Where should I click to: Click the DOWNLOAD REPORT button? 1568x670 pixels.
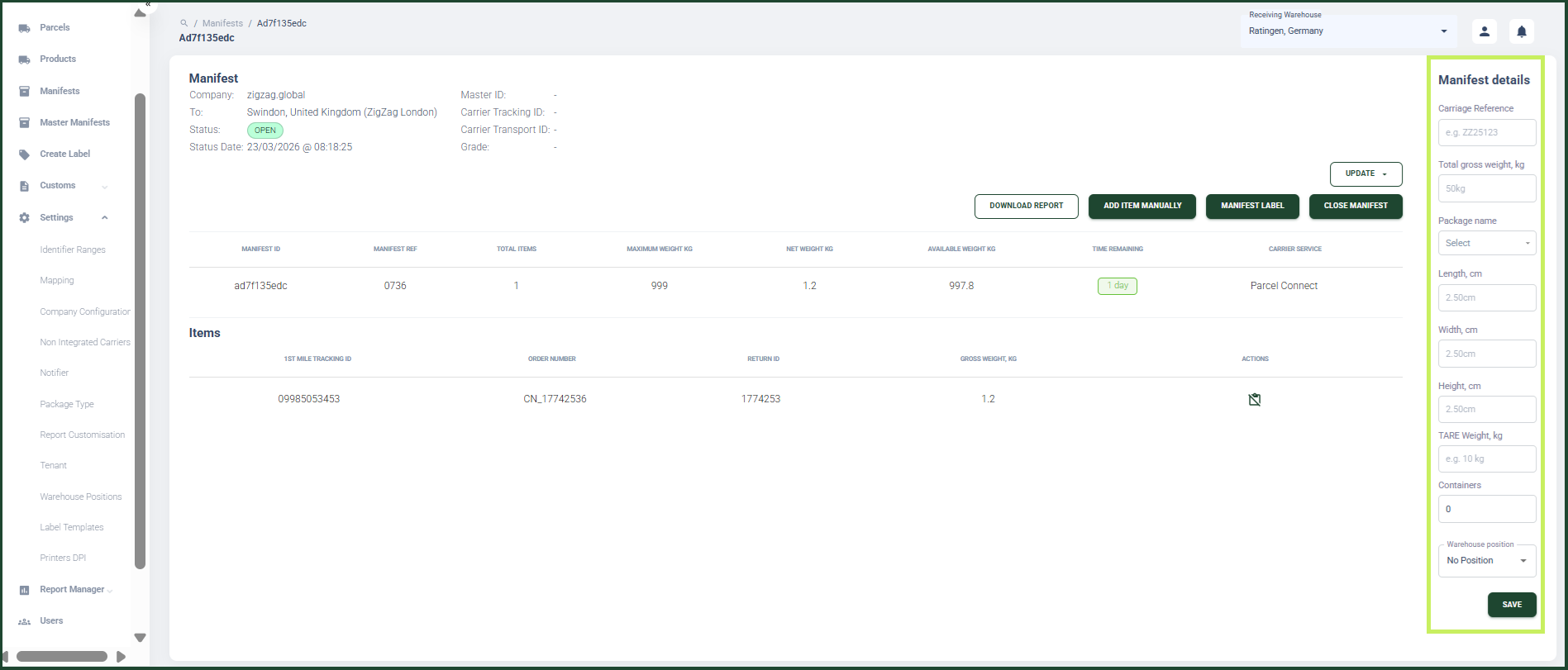(x=1026, y=207)
